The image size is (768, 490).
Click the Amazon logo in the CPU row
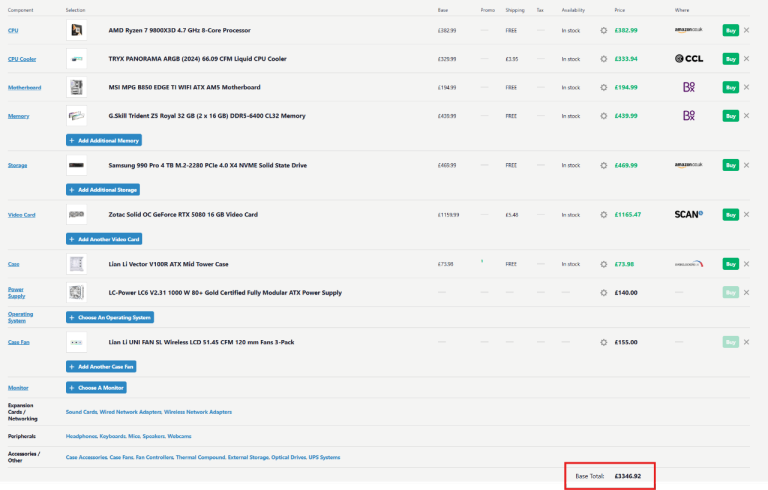click(688, 30)
